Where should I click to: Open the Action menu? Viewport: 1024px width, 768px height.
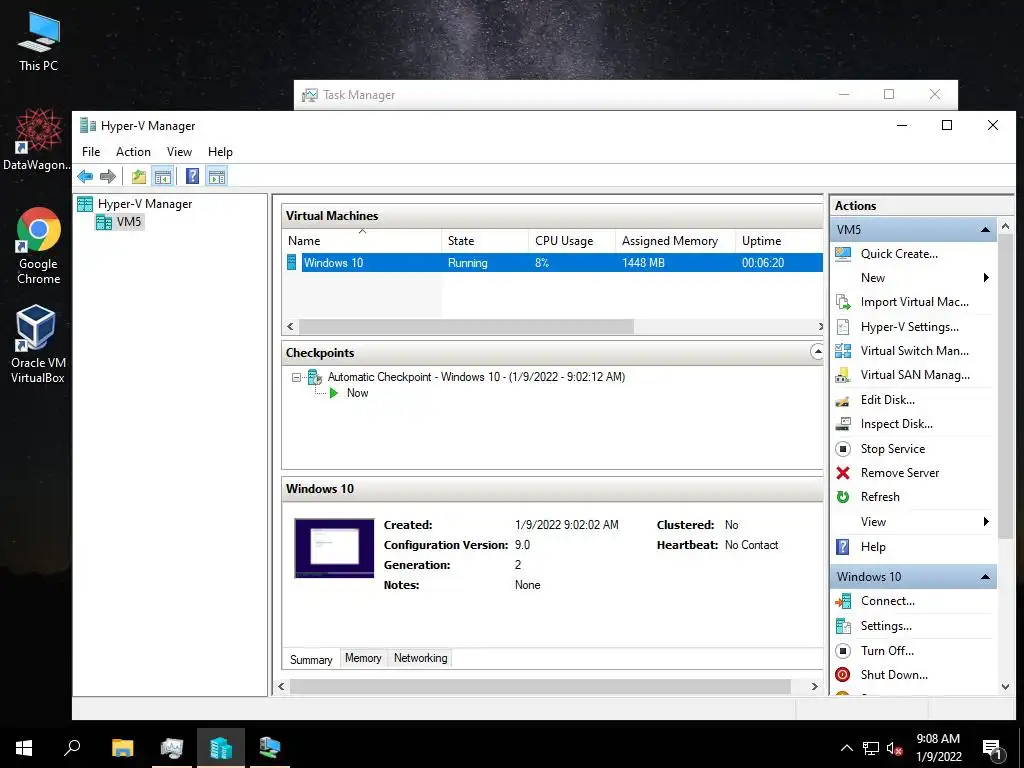[133, 152]
